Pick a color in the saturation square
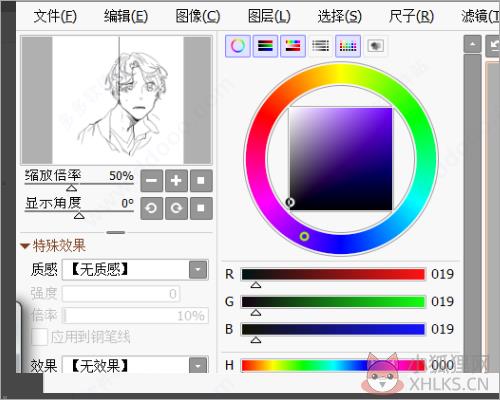Viewport: 500px width, 400px height. point(340,159)
